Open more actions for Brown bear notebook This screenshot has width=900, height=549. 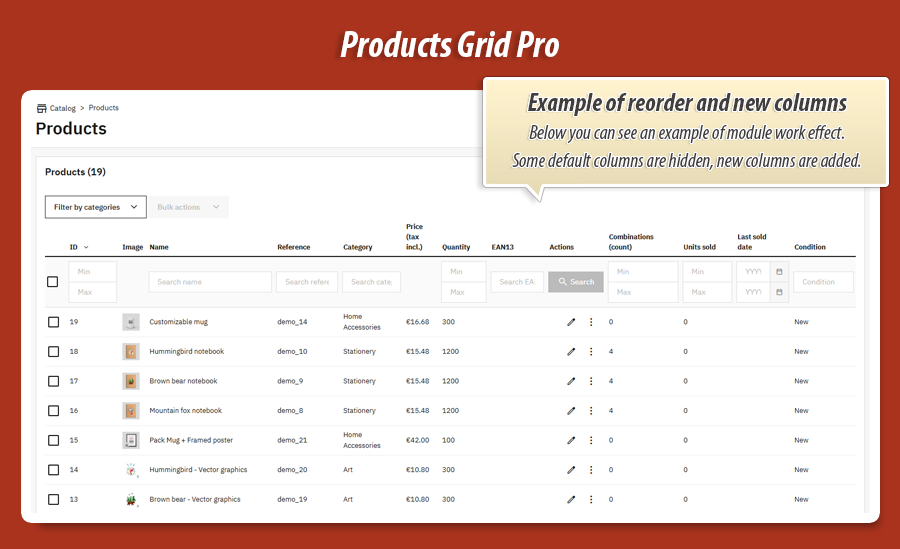tap(591, 381)
